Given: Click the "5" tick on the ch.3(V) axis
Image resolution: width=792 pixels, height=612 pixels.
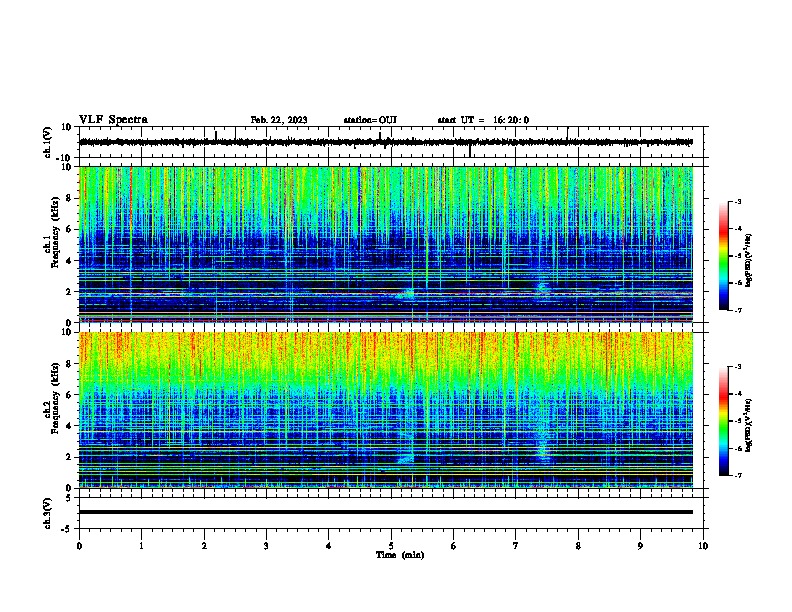Looking at the screenshot, I should [69, 498].
